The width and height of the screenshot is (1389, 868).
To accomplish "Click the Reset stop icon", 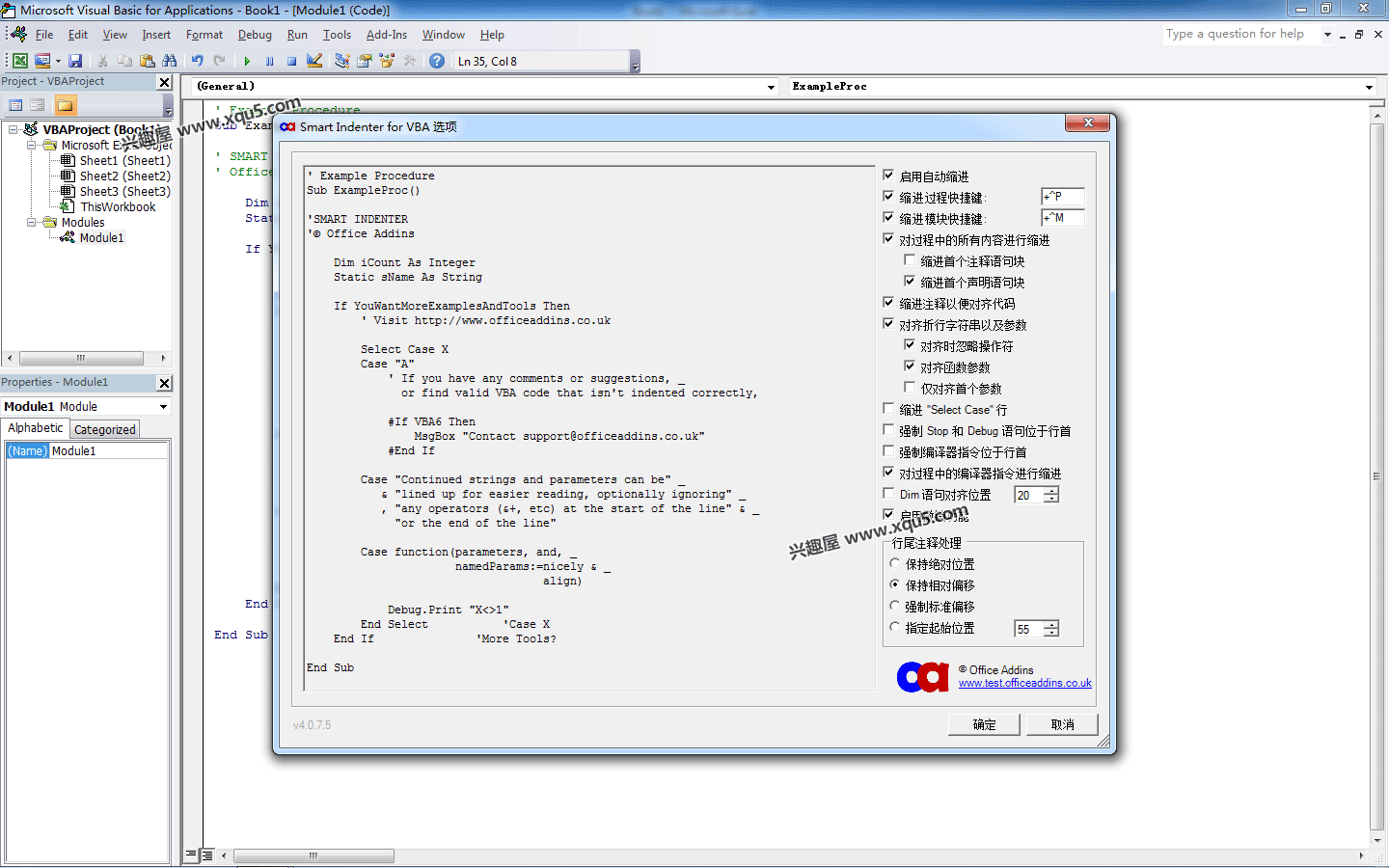I will 291,61.
